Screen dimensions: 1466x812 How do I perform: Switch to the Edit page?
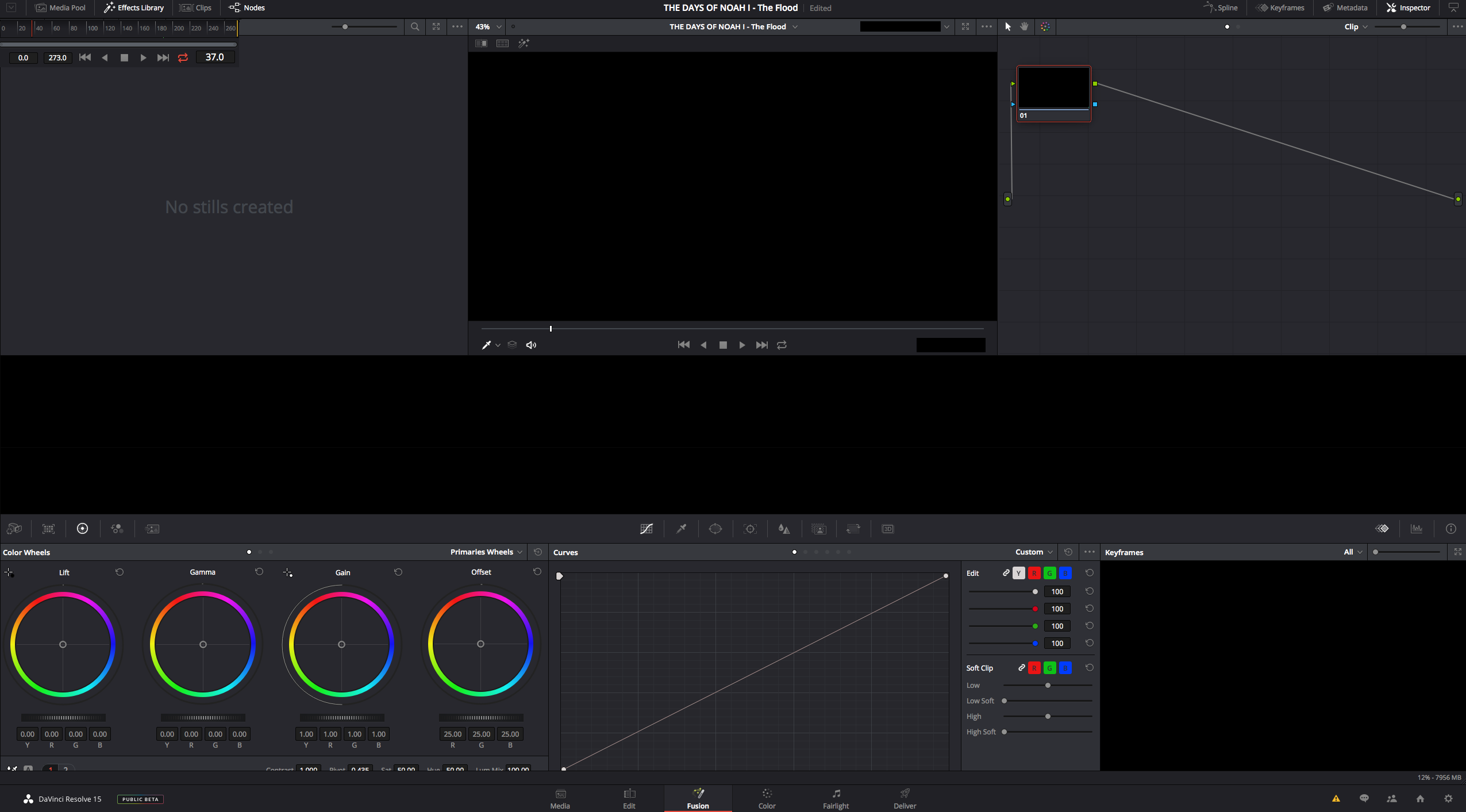pos(629,799)
